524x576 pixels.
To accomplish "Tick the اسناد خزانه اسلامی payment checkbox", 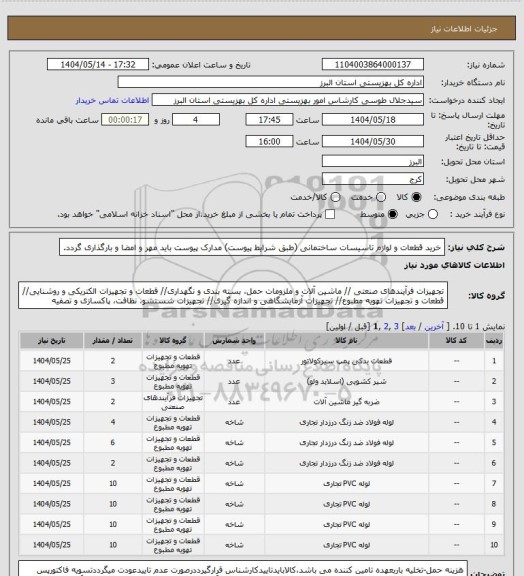I will click(330, 214).
